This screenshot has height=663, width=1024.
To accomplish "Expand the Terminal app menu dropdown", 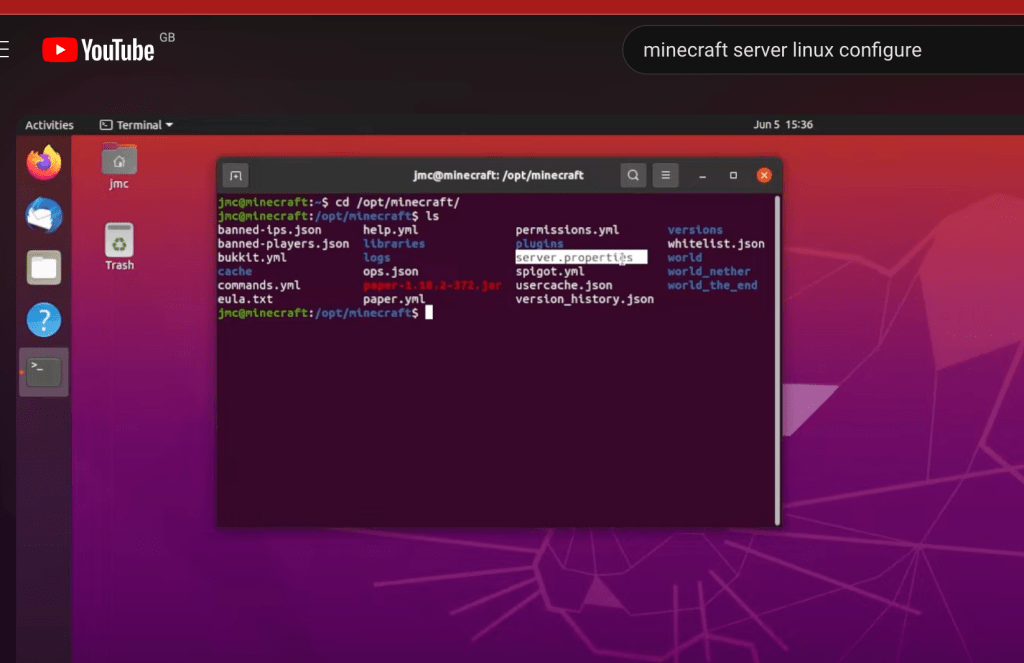I will tap(136, 125).
